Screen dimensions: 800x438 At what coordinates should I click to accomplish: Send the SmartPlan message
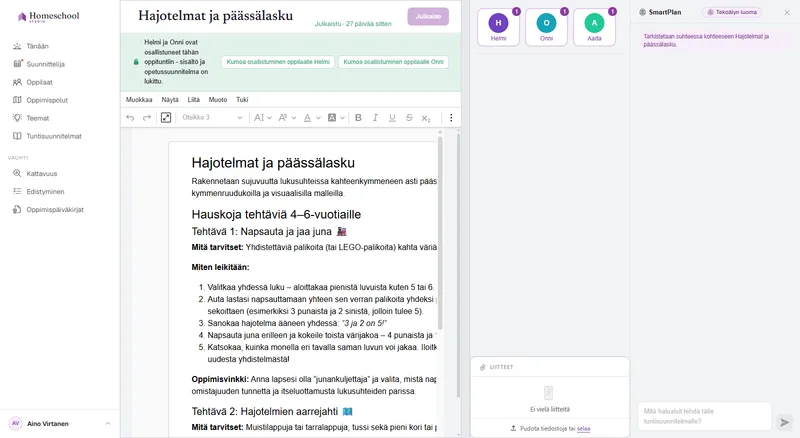[785, 422]
